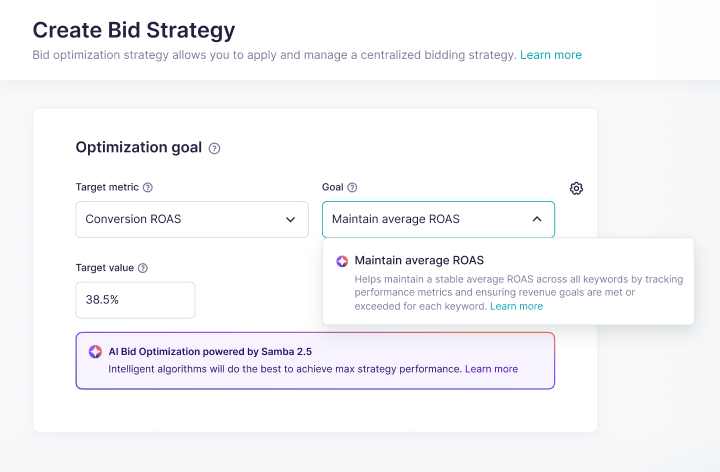Image resolution: width=720 pixels, height=472 pixels.
Task: Open Learn more link in Goal dropdown option
Action: 517,306
